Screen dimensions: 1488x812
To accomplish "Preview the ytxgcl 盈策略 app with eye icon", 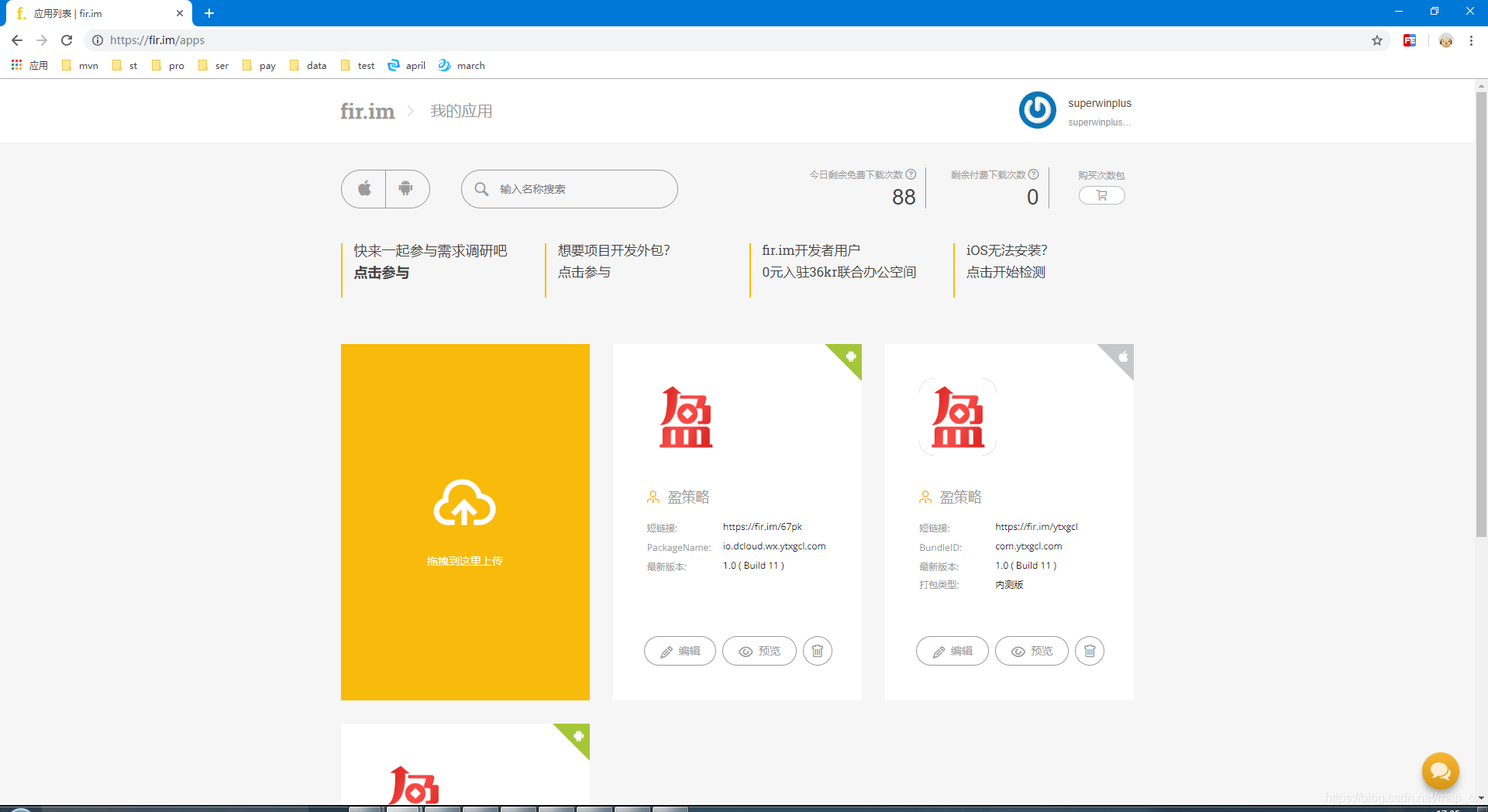I will (1032, 651).
